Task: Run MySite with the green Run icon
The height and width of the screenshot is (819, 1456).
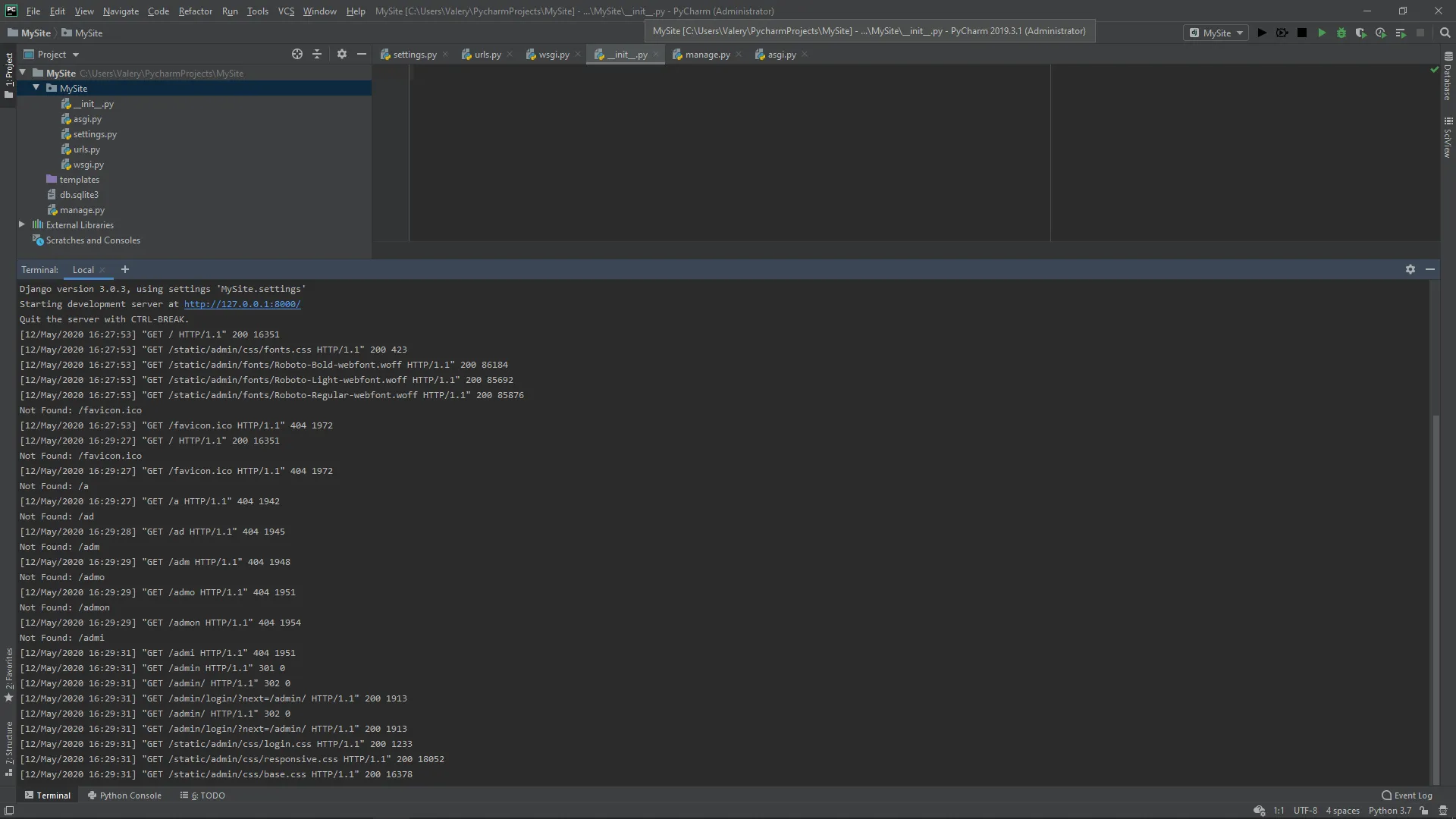Action: [1322, 33]
